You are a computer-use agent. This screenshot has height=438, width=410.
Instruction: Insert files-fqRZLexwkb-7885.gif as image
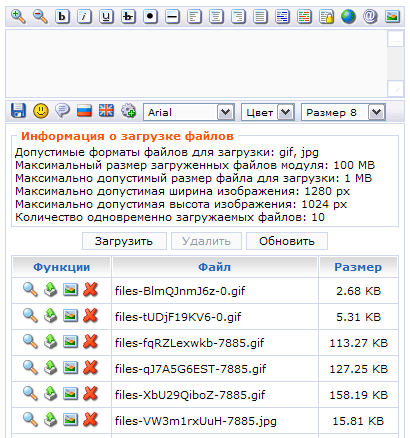[70, 342]
